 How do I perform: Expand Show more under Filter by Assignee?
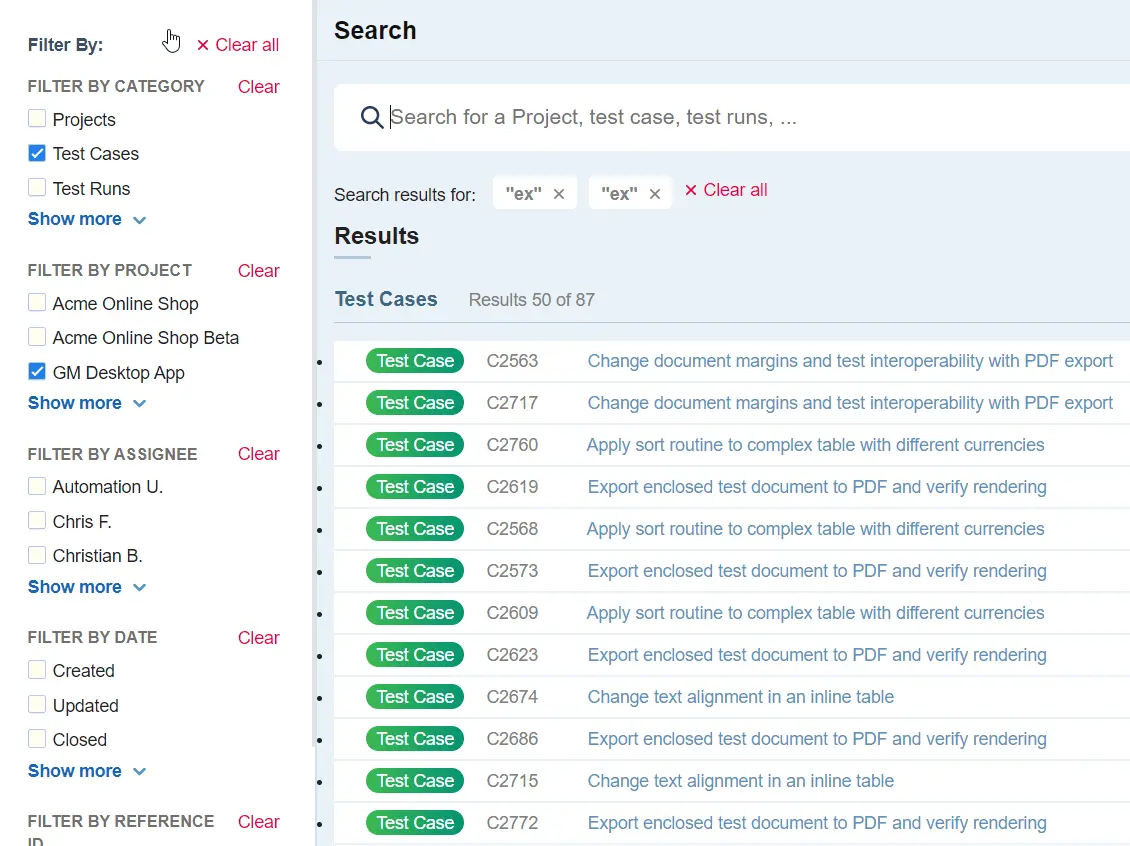(87, 587)
